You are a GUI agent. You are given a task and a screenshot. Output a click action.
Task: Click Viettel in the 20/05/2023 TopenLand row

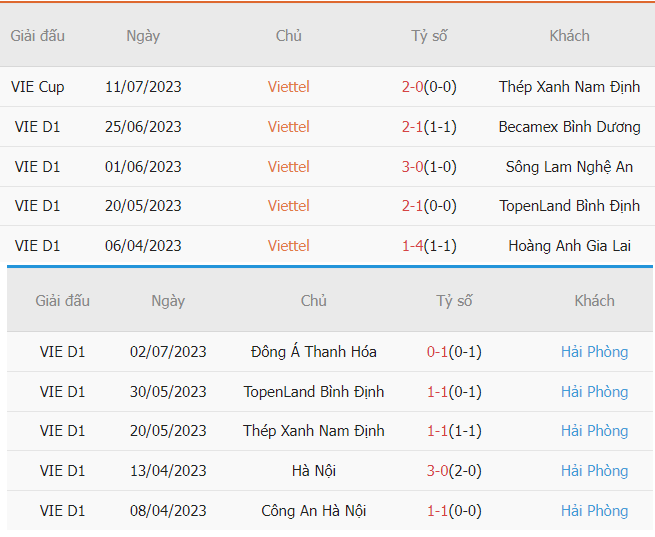pyautogui.click(x=289, y=206)
